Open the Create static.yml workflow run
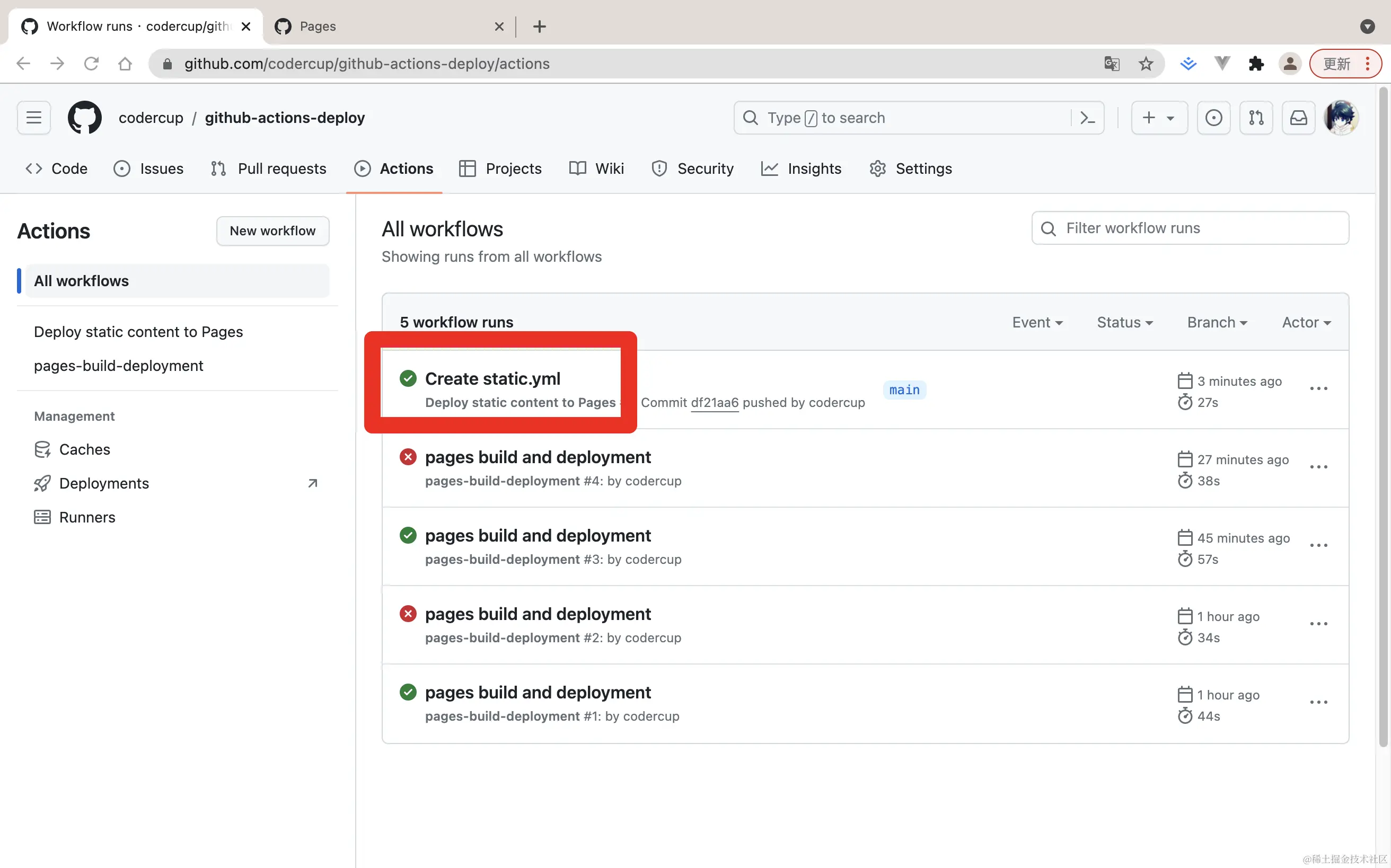The width and height of the screenshot is (1391, 868). [493, 379]
